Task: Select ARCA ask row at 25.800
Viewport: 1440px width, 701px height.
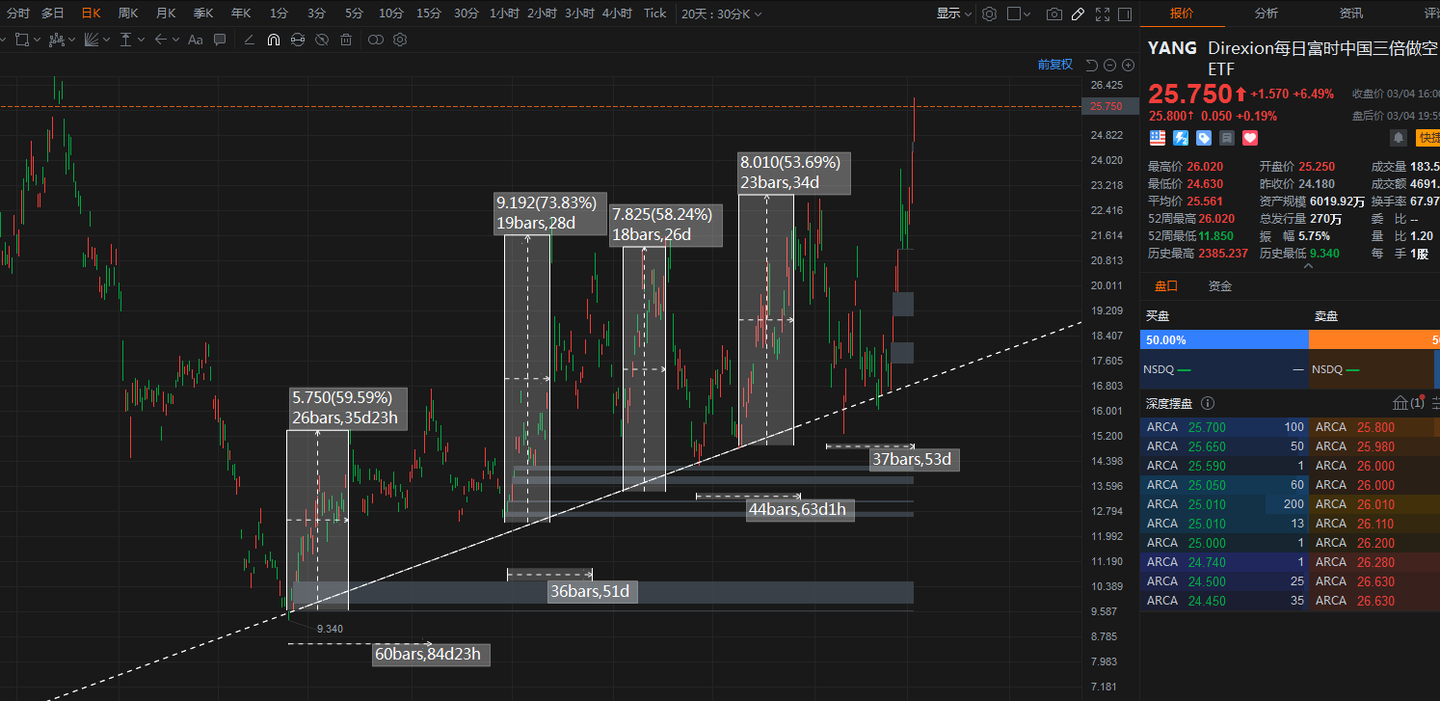Action: pyautogui.click(x=1374, y=427)
